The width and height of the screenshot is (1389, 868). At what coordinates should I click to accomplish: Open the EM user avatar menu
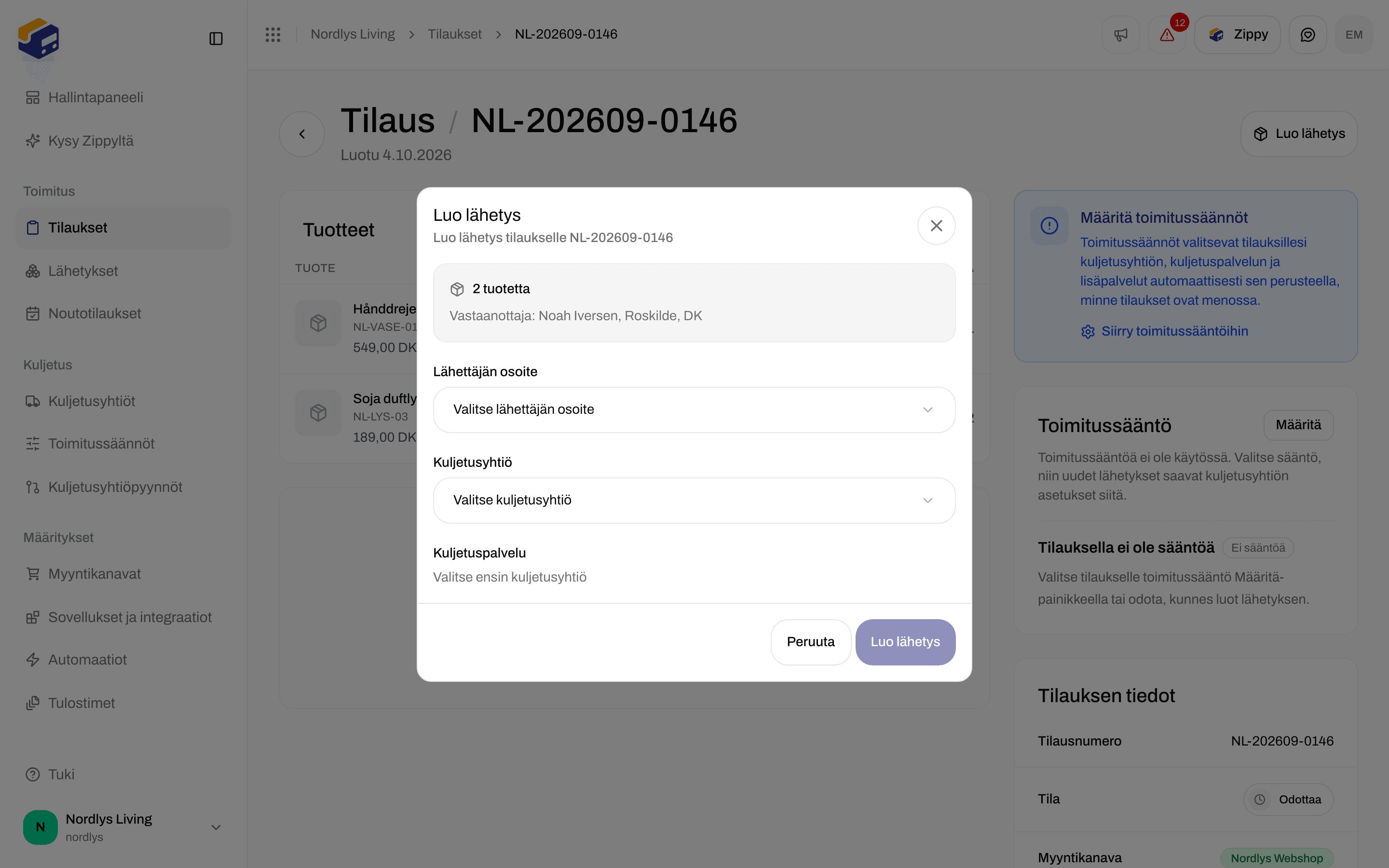pyautogui.click(x=1354, y=34)
